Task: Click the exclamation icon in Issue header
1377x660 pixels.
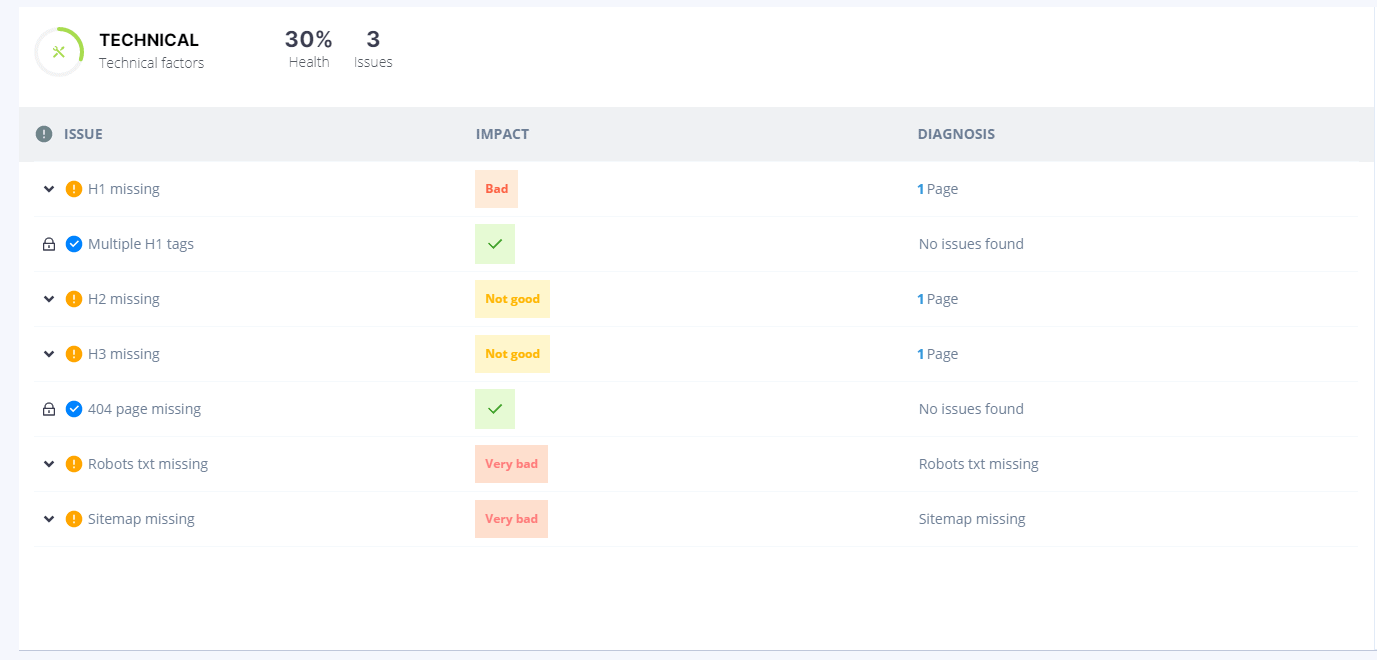Action: [x=44, y=134]
